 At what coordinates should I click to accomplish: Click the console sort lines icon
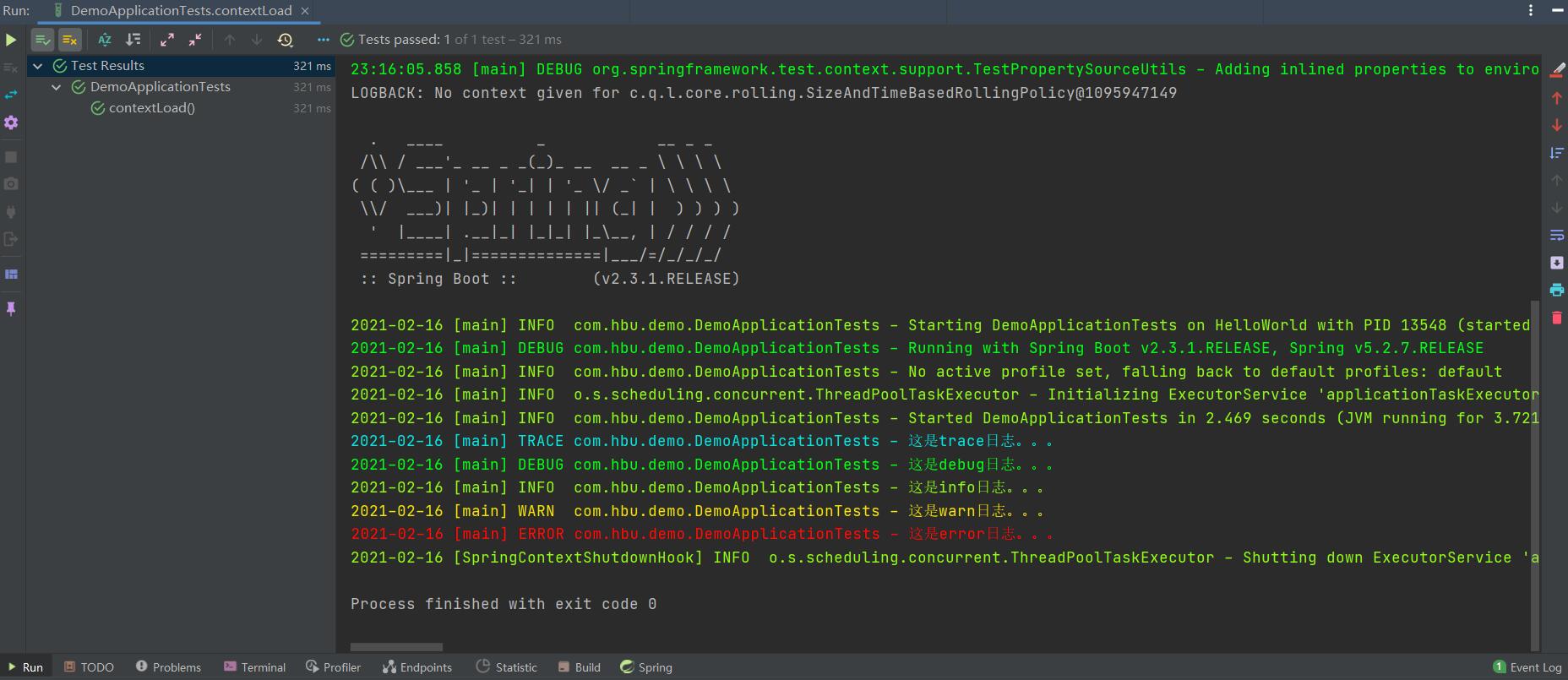click(1557, 153)
